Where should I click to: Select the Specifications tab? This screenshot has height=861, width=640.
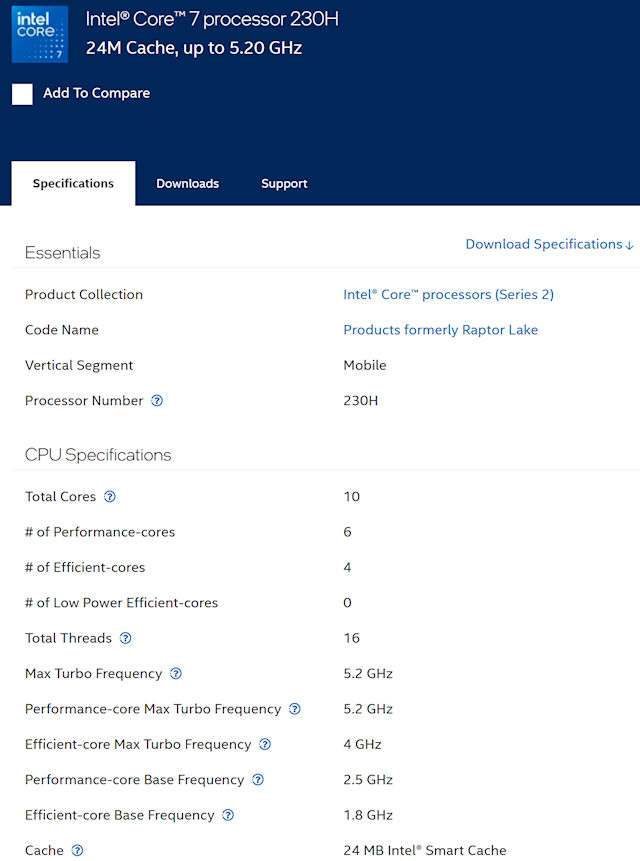73,183
